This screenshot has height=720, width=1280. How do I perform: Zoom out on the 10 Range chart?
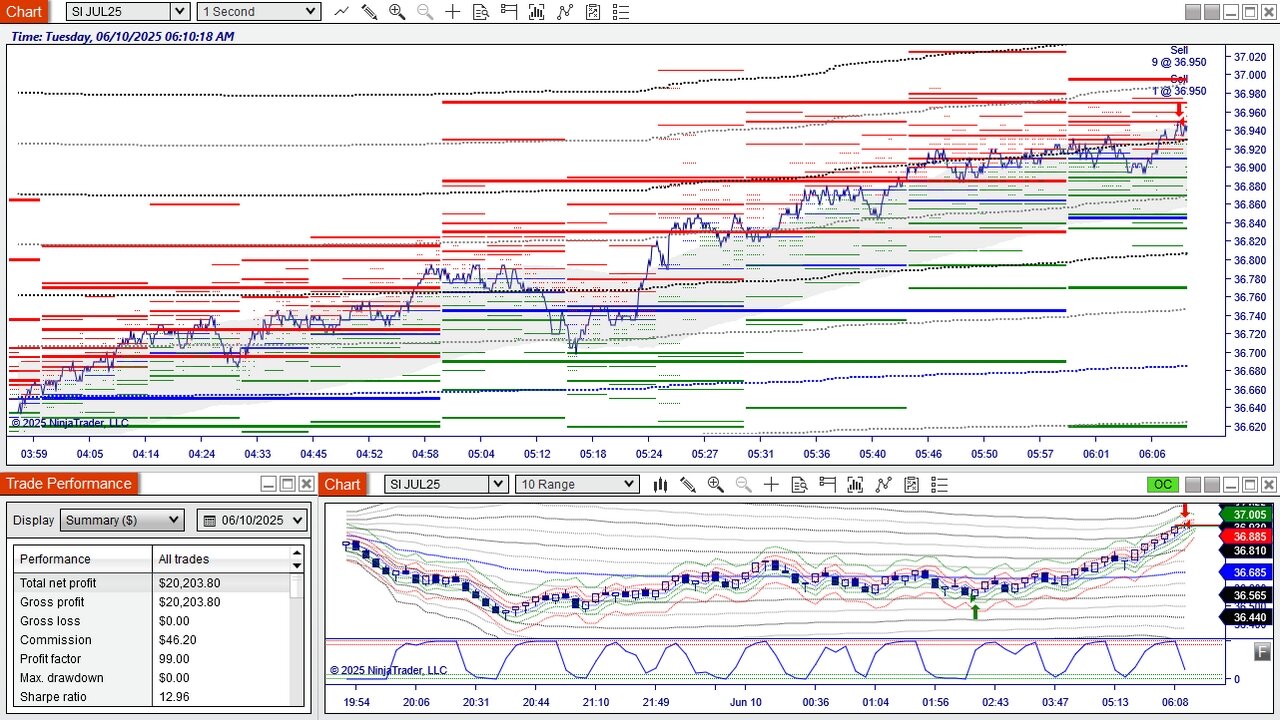tap(744, 484)
